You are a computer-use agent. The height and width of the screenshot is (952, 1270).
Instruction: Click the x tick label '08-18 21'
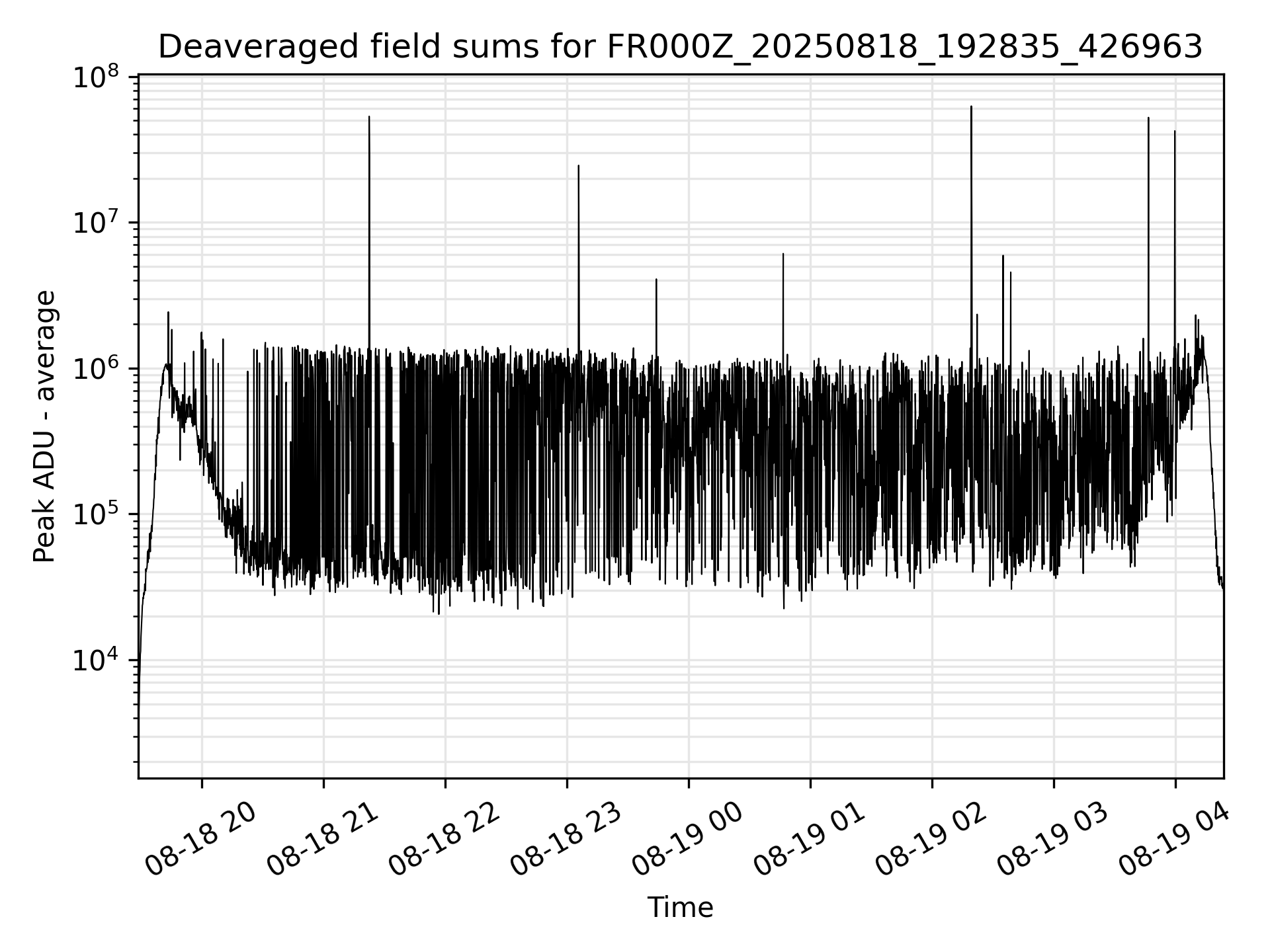coord(322,838)
